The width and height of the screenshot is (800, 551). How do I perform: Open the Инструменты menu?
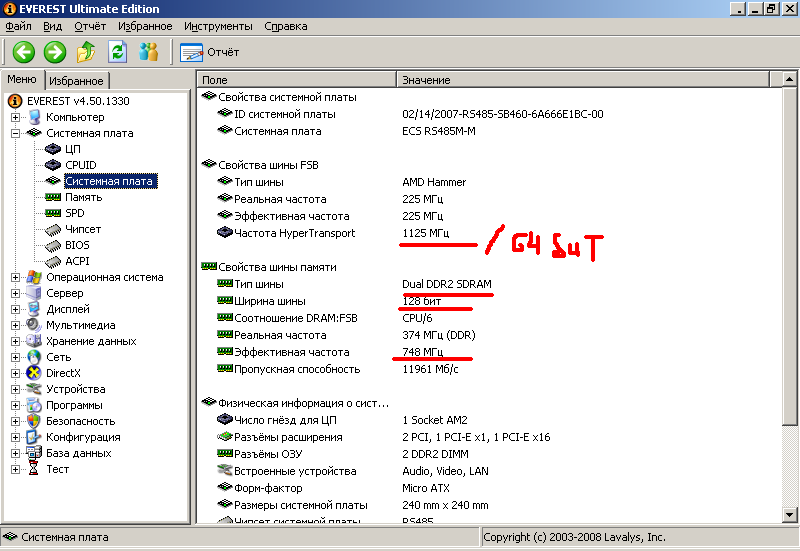pos(218,26)
